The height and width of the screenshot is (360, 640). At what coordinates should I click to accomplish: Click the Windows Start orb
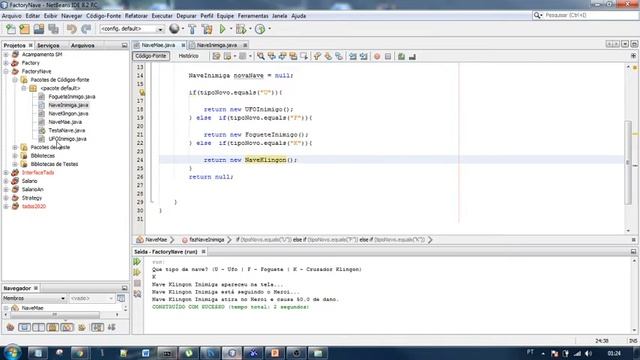[x=12, y=352]
